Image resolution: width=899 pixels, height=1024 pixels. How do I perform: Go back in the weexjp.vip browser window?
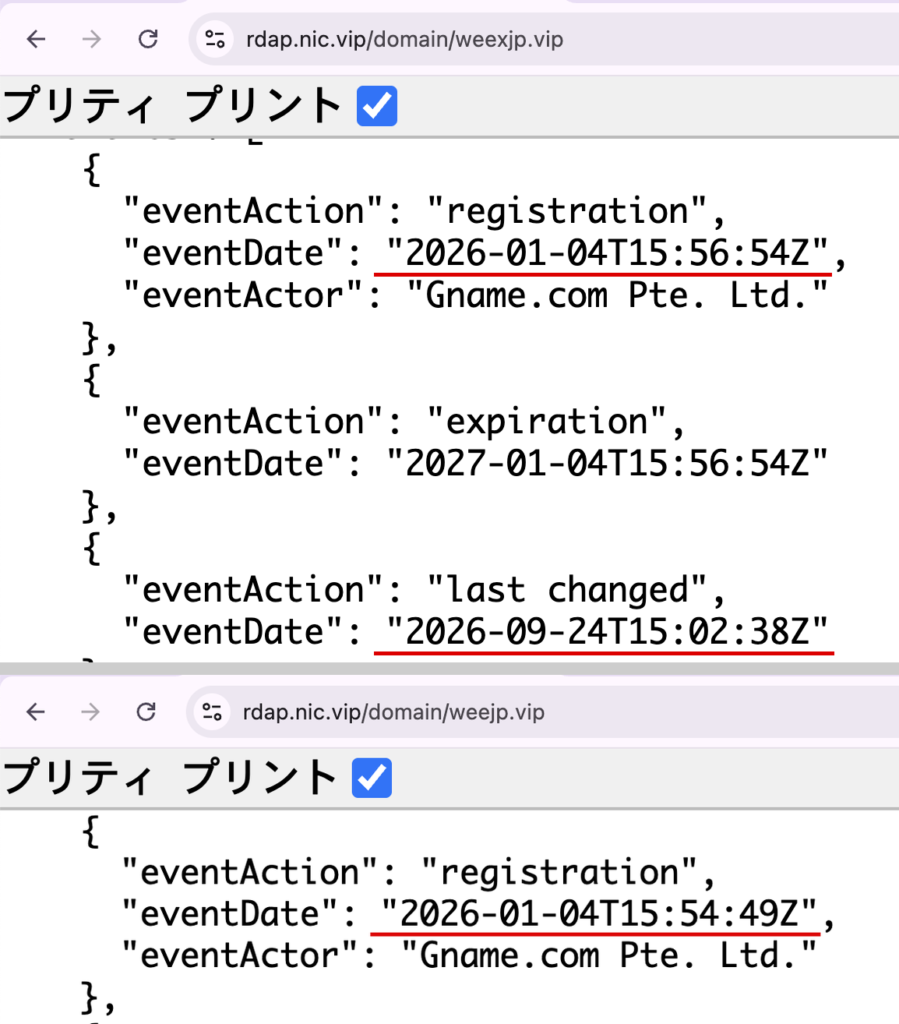[x=37, y=39]
